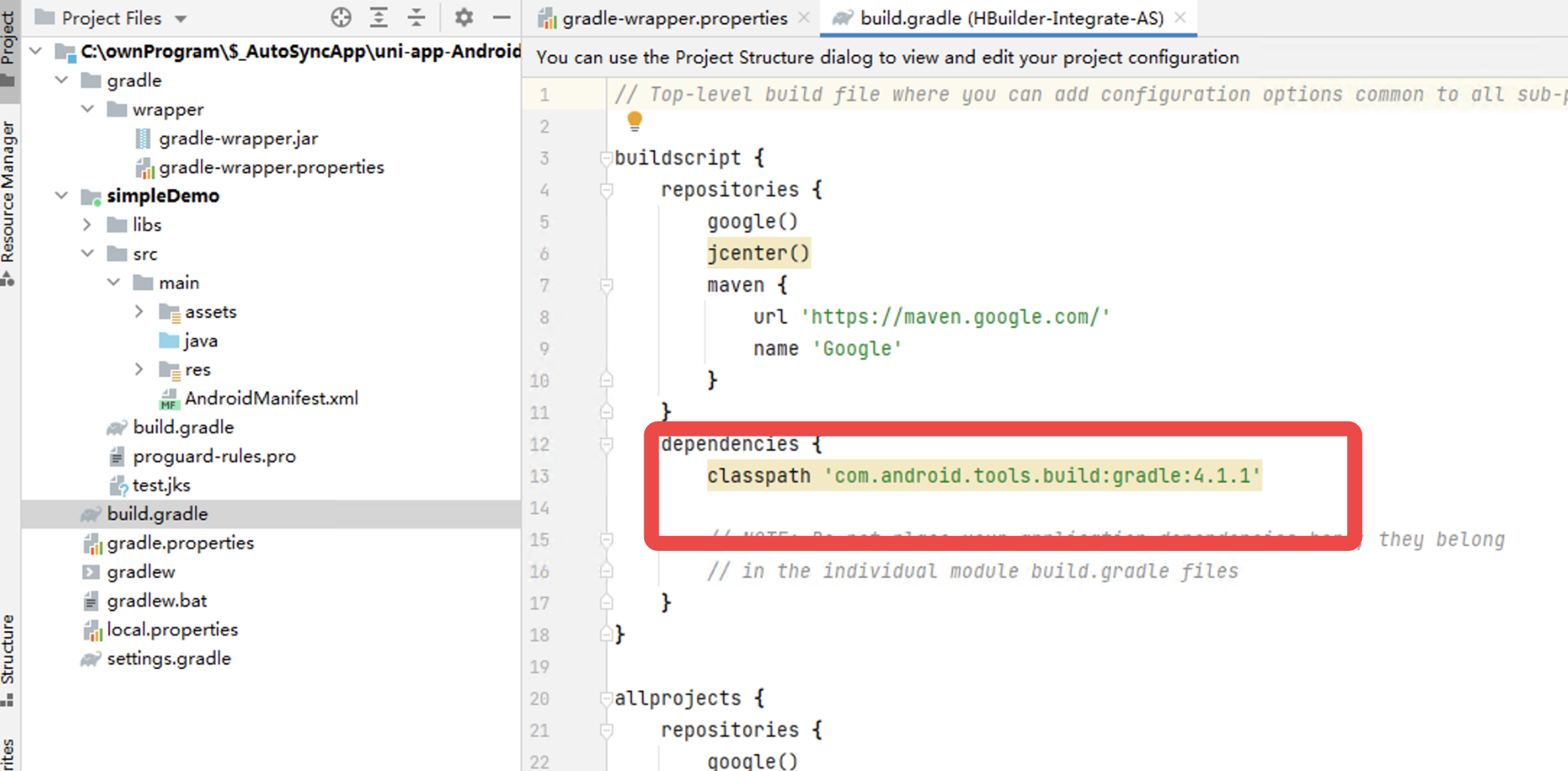
Task: Expand the libs folder
Action: 86,224
